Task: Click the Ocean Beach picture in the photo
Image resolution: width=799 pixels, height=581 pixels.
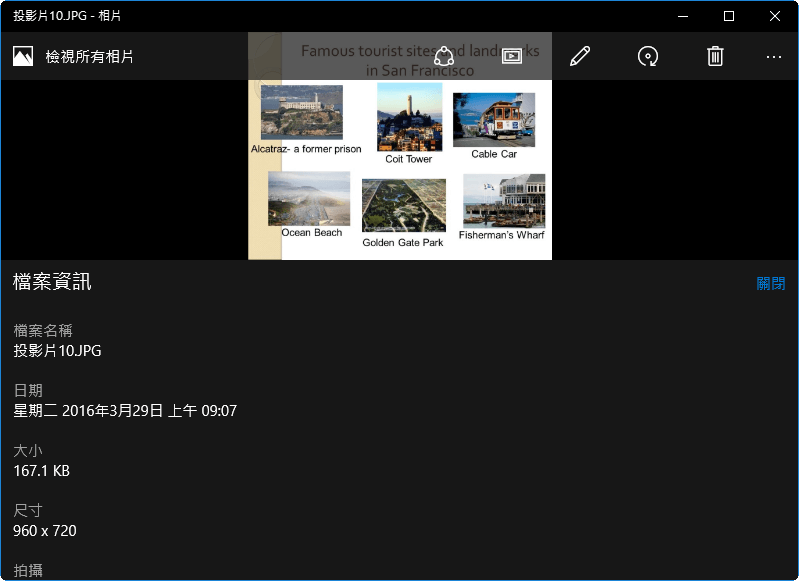Action: (309, 198)
